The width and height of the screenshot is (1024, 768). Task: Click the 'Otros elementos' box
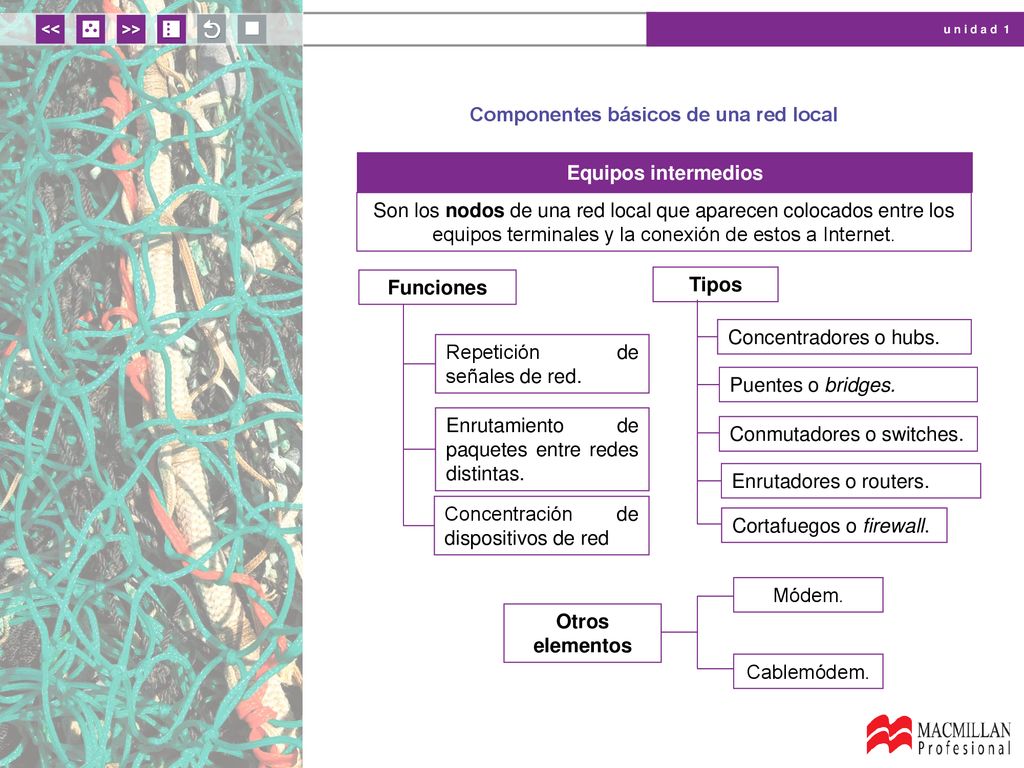coord(582,633)
